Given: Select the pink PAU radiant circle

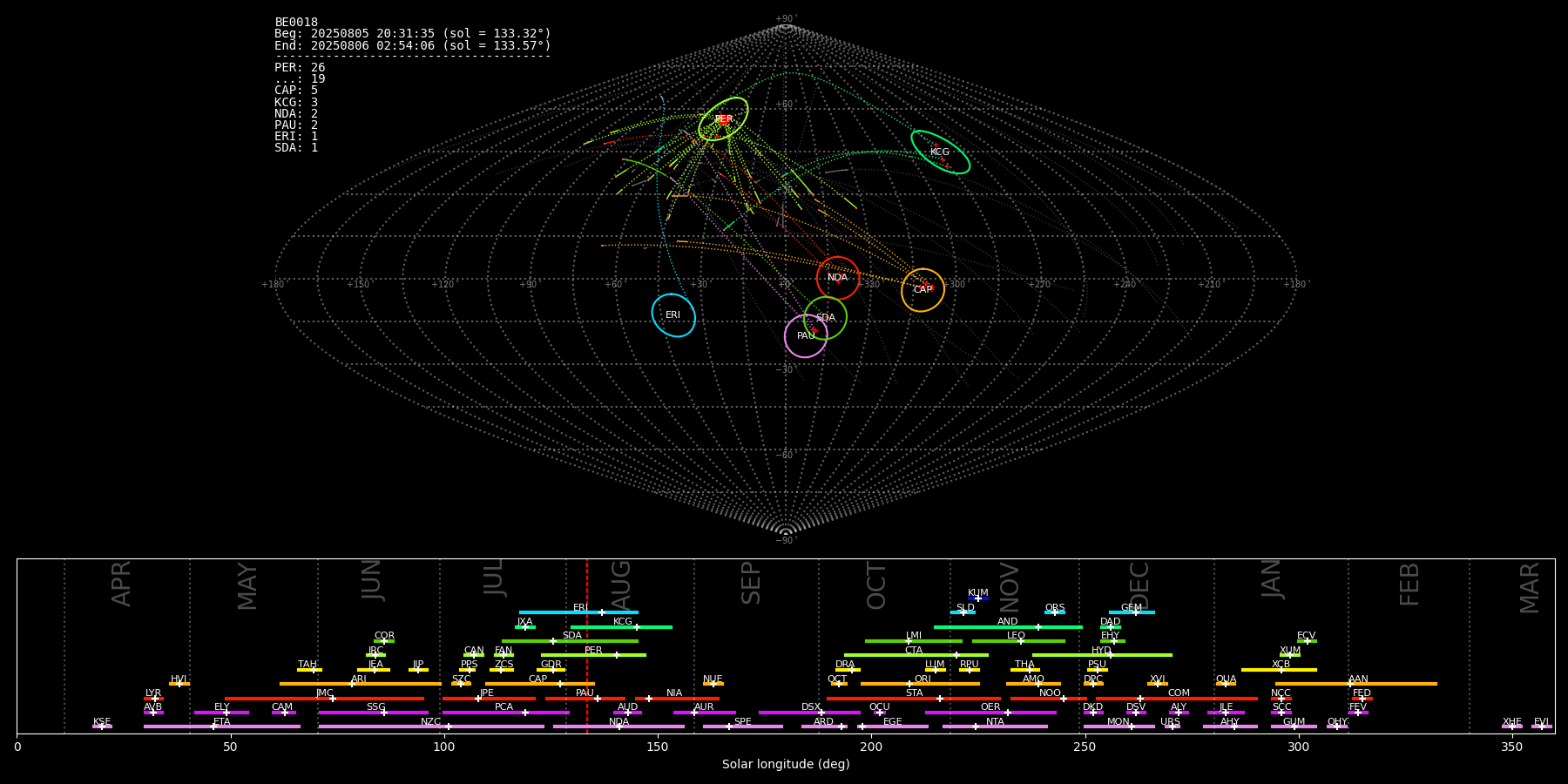Looking at the screenshot, I should point(806,335).
